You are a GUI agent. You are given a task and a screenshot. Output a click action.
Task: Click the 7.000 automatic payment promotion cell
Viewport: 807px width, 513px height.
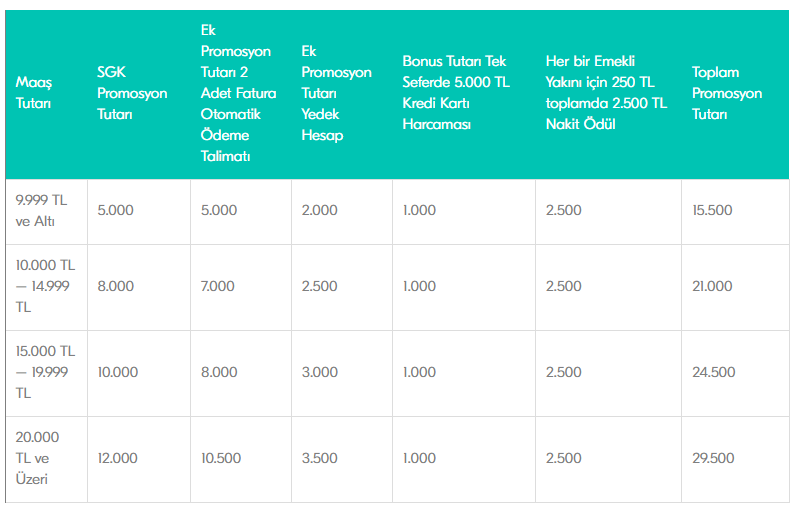pyautogui.click(x=218, y=286)
